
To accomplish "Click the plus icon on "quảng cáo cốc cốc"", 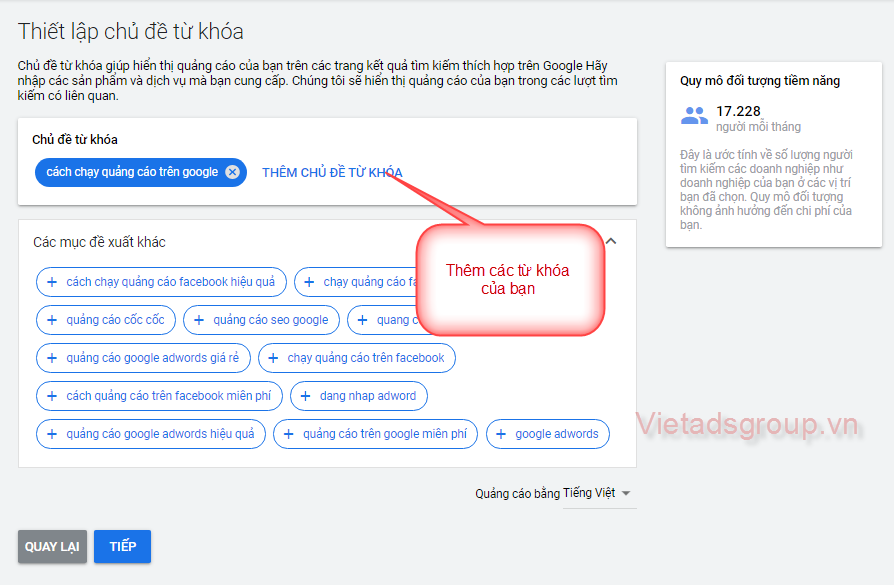I will (x=52, y=320).
